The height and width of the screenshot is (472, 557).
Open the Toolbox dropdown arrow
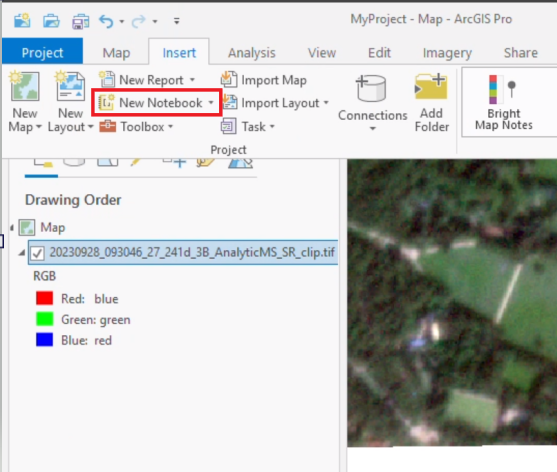(x=171, y=126)
